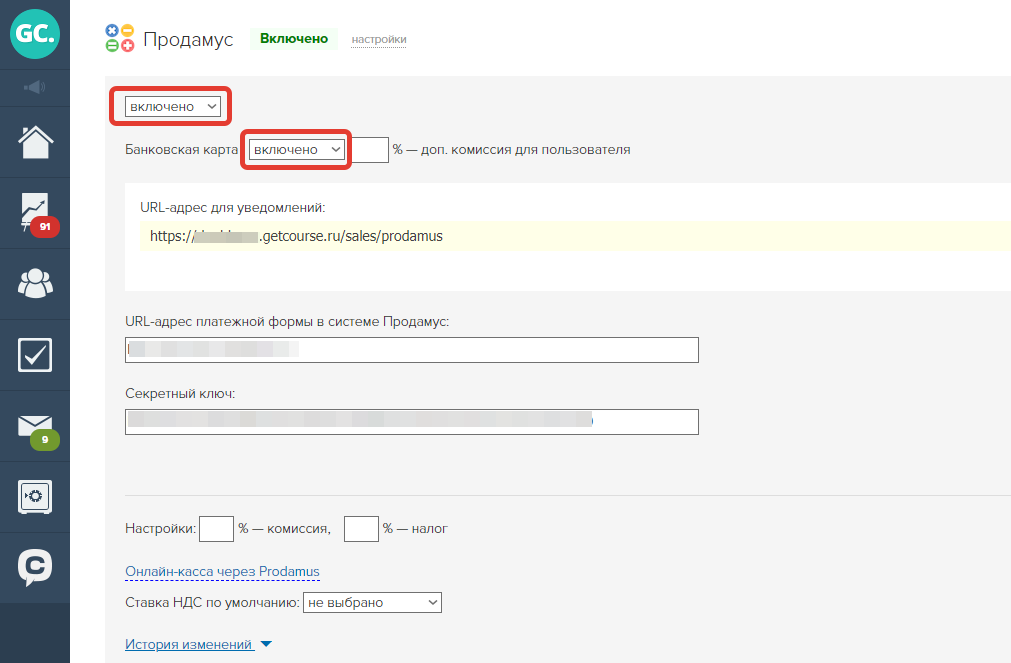This screenshot has width=1011, height=663.
Task: Open the users group icon in sidebar
Action: [35, 283]
